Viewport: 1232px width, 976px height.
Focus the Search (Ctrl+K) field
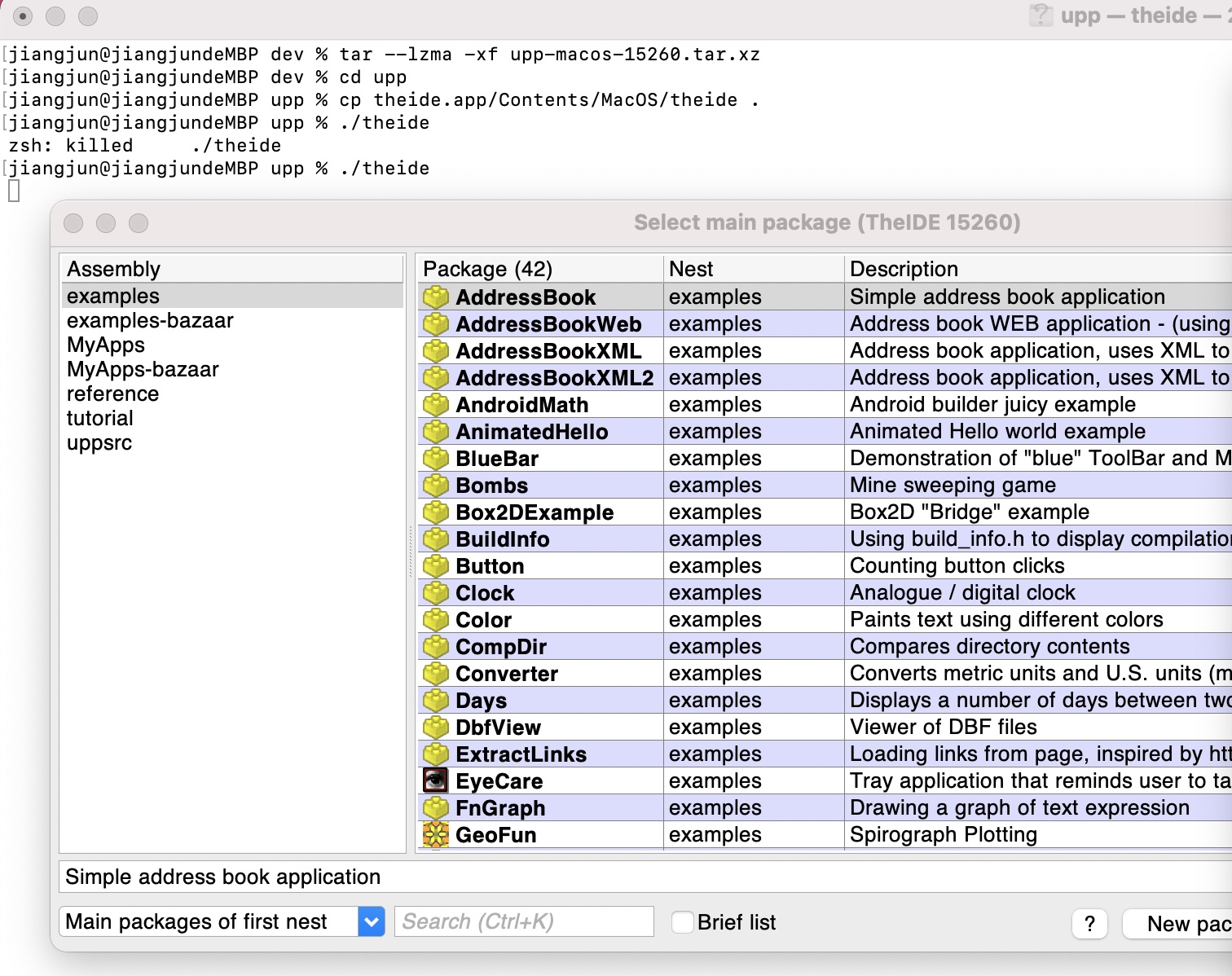tap(523, 922)
